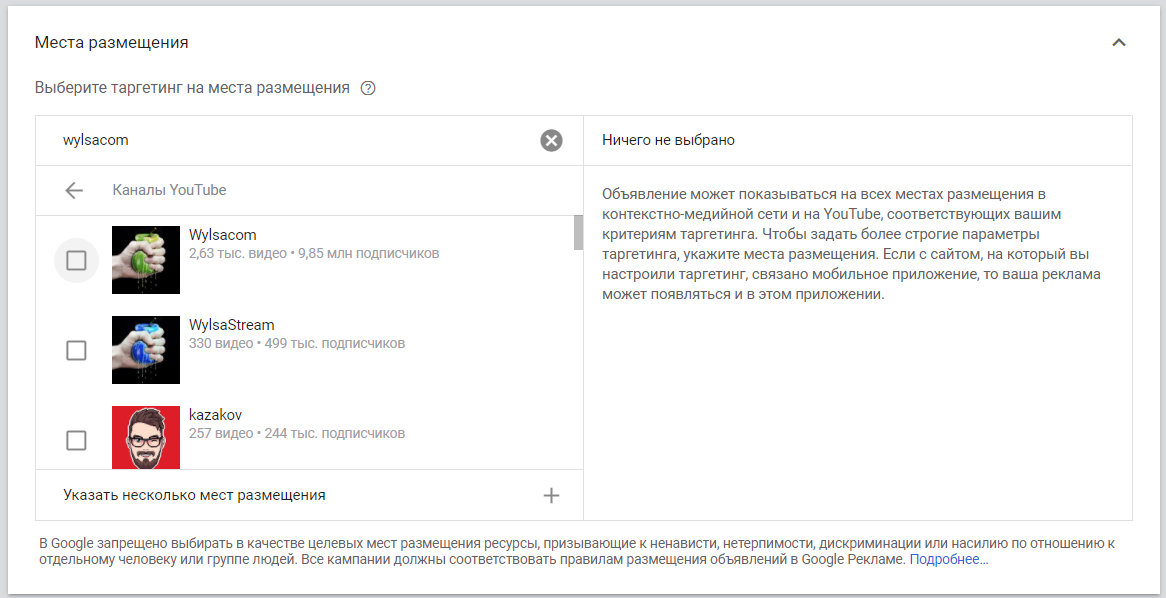Image resolution: width=1166 pixels, height=598 pixels.
Task: Select the WylsaStream channel checkbox
Action: tap(76, 351)
